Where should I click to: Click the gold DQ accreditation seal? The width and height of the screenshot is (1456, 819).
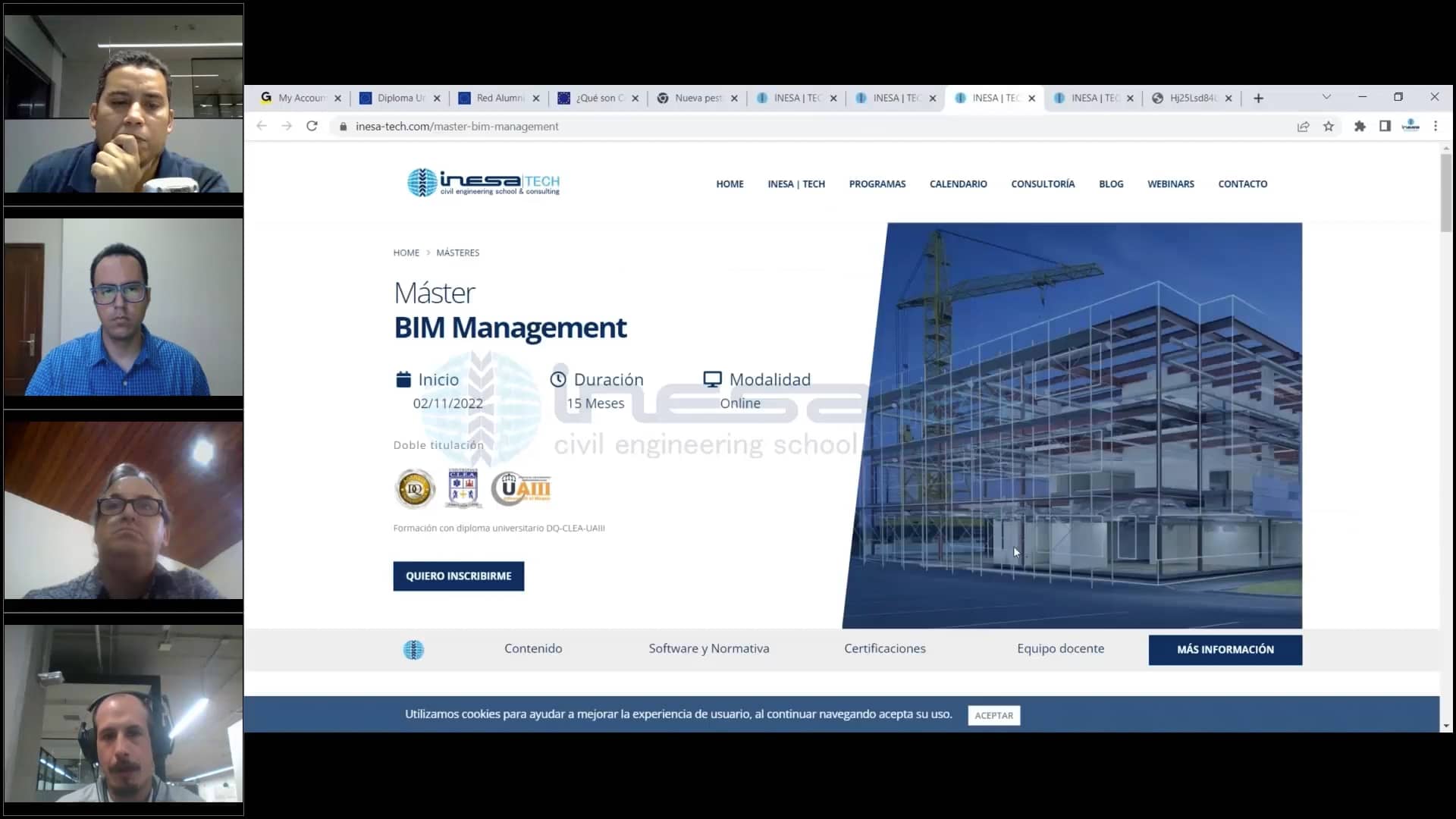coord(415,488)
